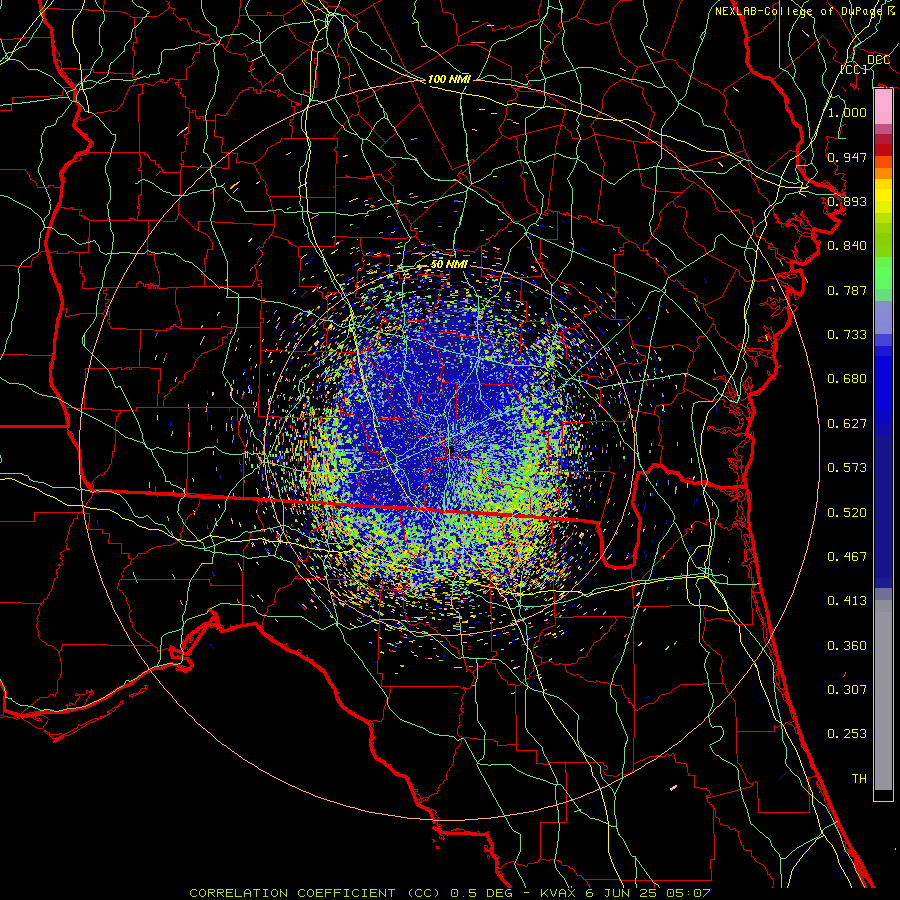Screen dimensions: 900x900
Task: Click the 100 NMI range ring label
Action: click(x=449, y=79)
